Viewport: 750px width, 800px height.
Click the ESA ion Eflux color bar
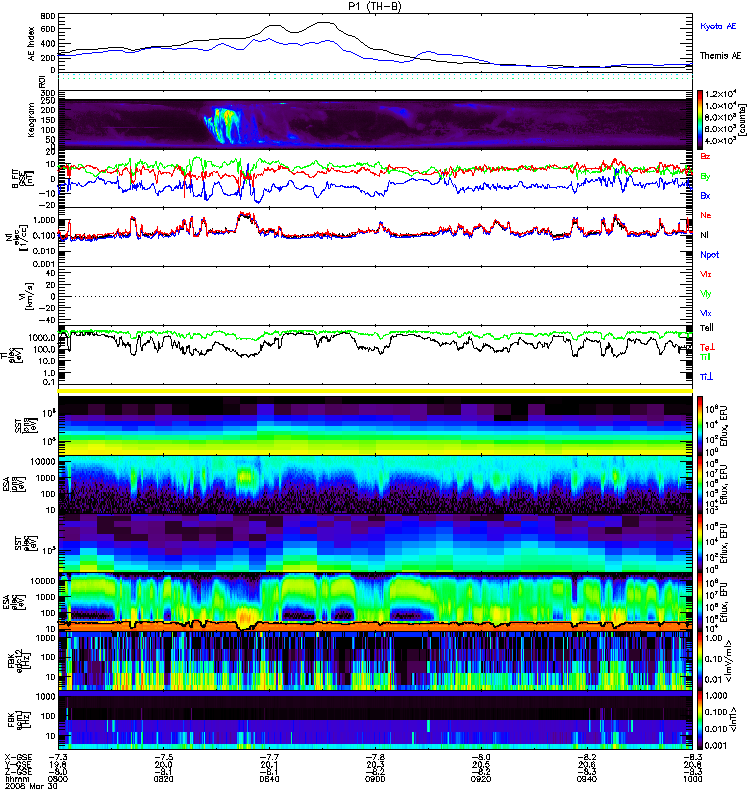(x=700, y=485)
